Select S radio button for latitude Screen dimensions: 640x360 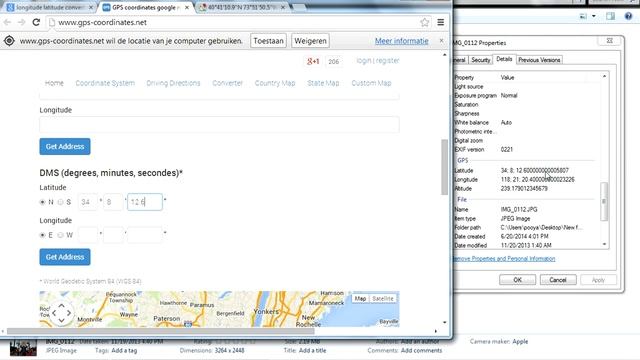pos(60,202)
